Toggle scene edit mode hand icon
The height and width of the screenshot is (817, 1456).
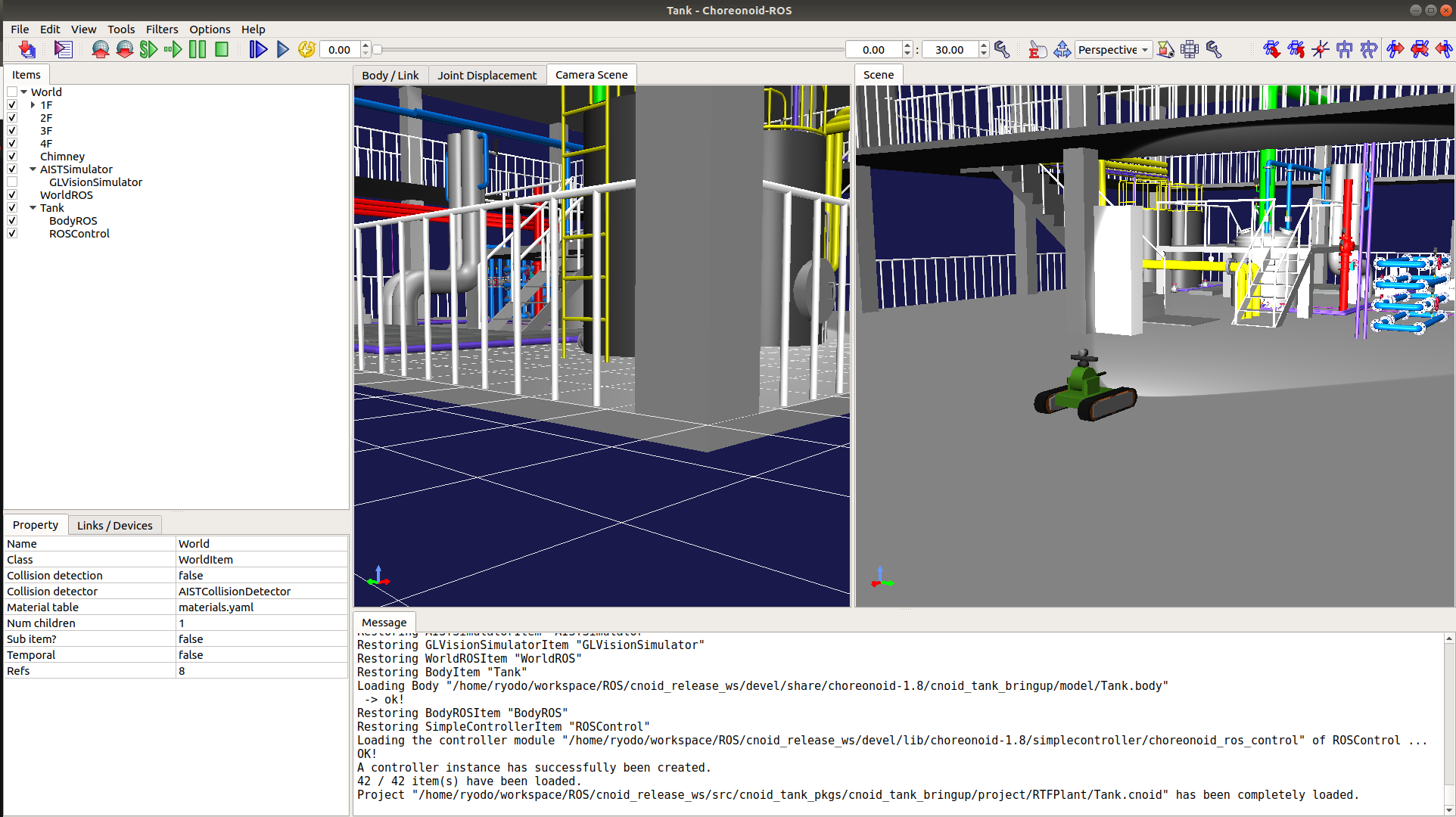pos(1038,50)
